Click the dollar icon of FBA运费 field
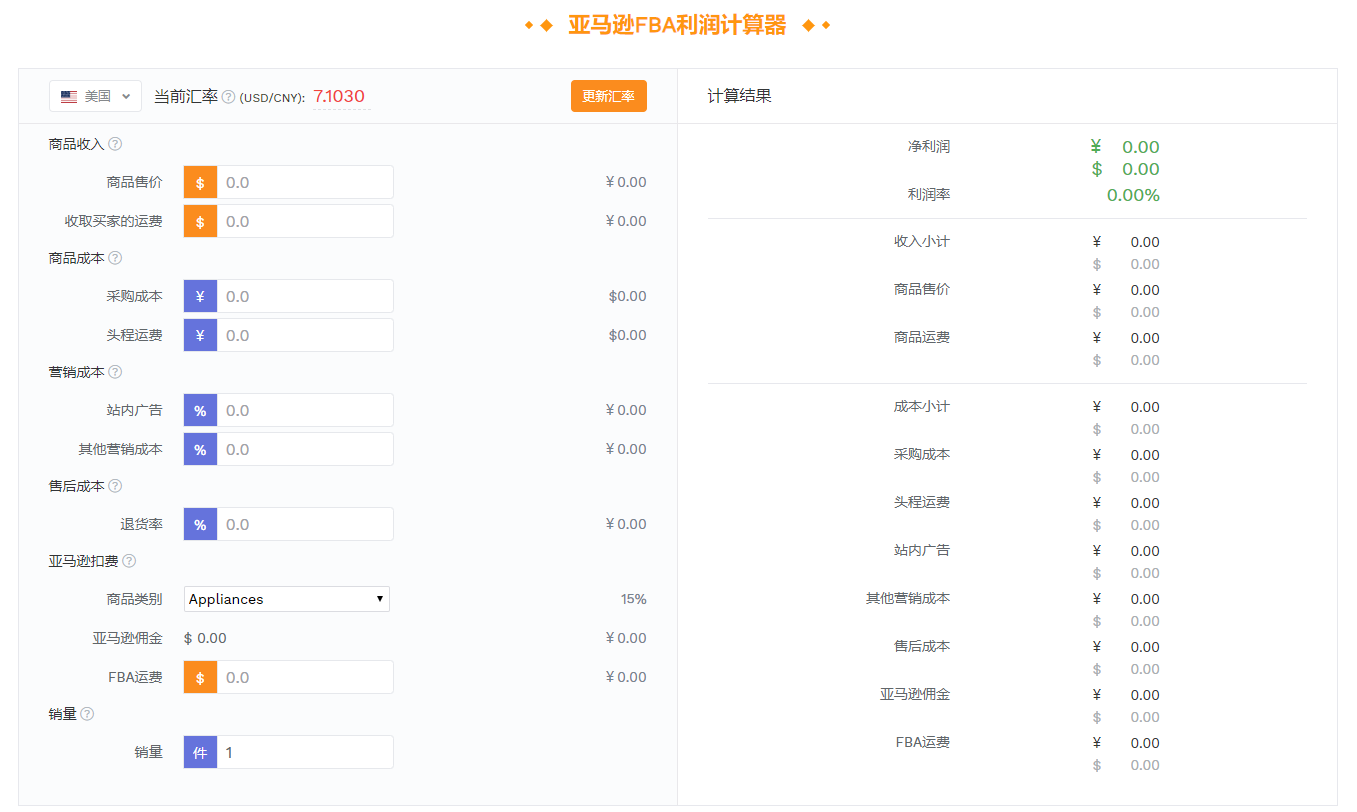The height and width of the screenshot is (812, 1357). [200, 677]
